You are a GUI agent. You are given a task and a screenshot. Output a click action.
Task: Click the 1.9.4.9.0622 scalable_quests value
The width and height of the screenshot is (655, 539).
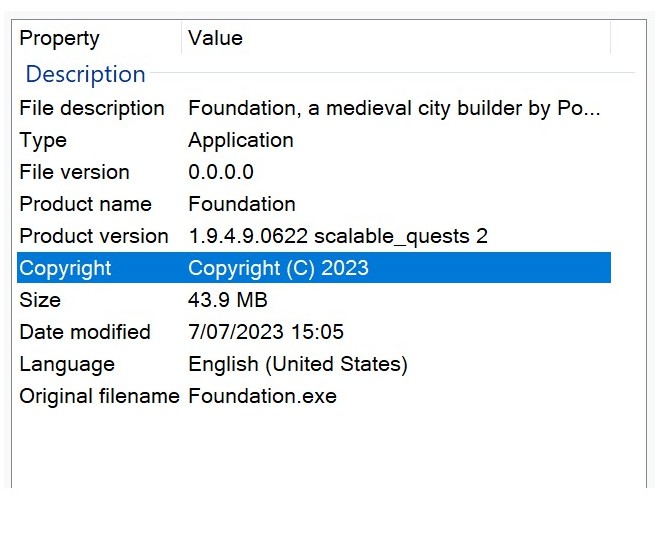tap(338, 236)
